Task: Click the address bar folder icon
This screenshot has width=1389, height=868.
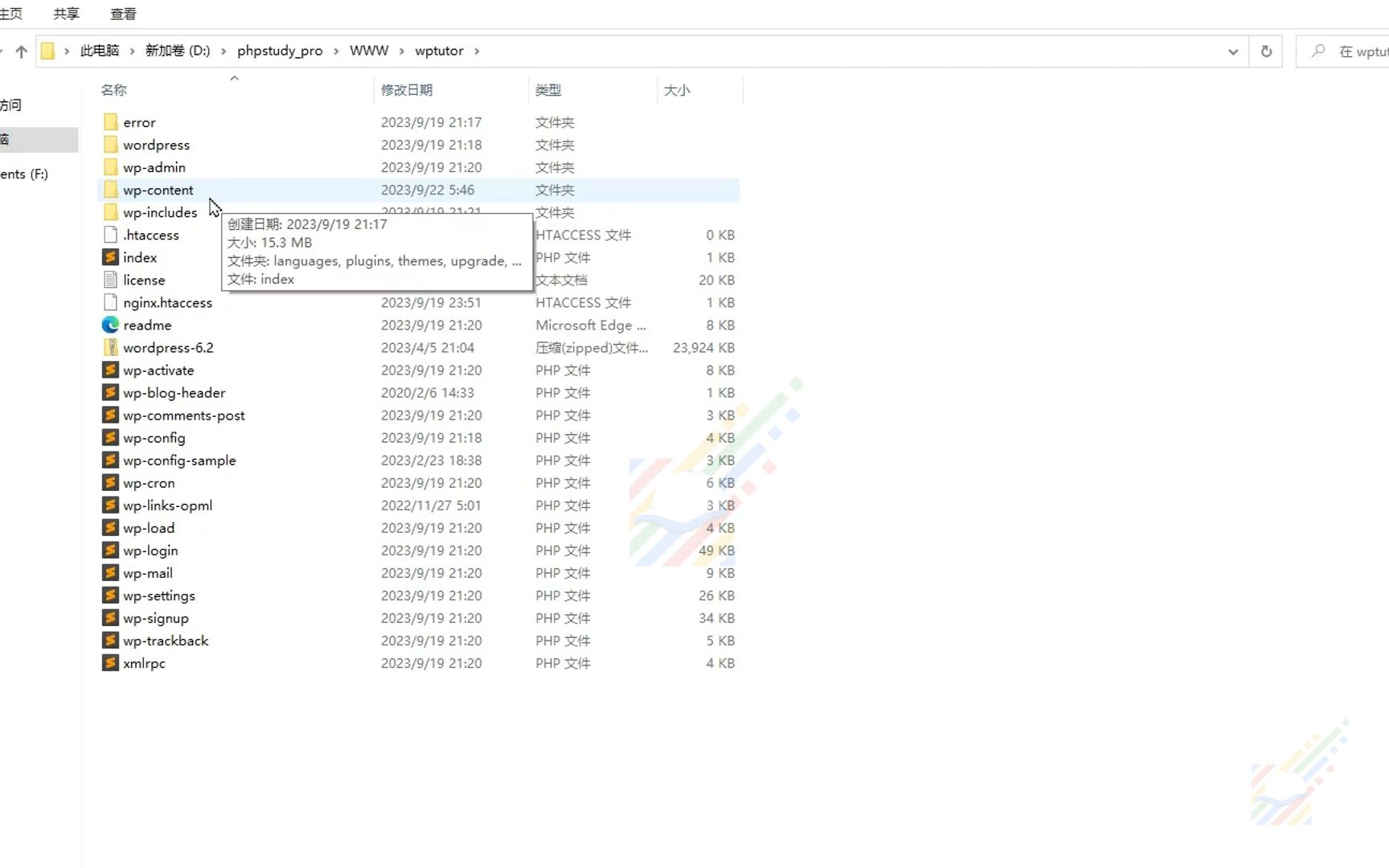Action: [48, 51]
